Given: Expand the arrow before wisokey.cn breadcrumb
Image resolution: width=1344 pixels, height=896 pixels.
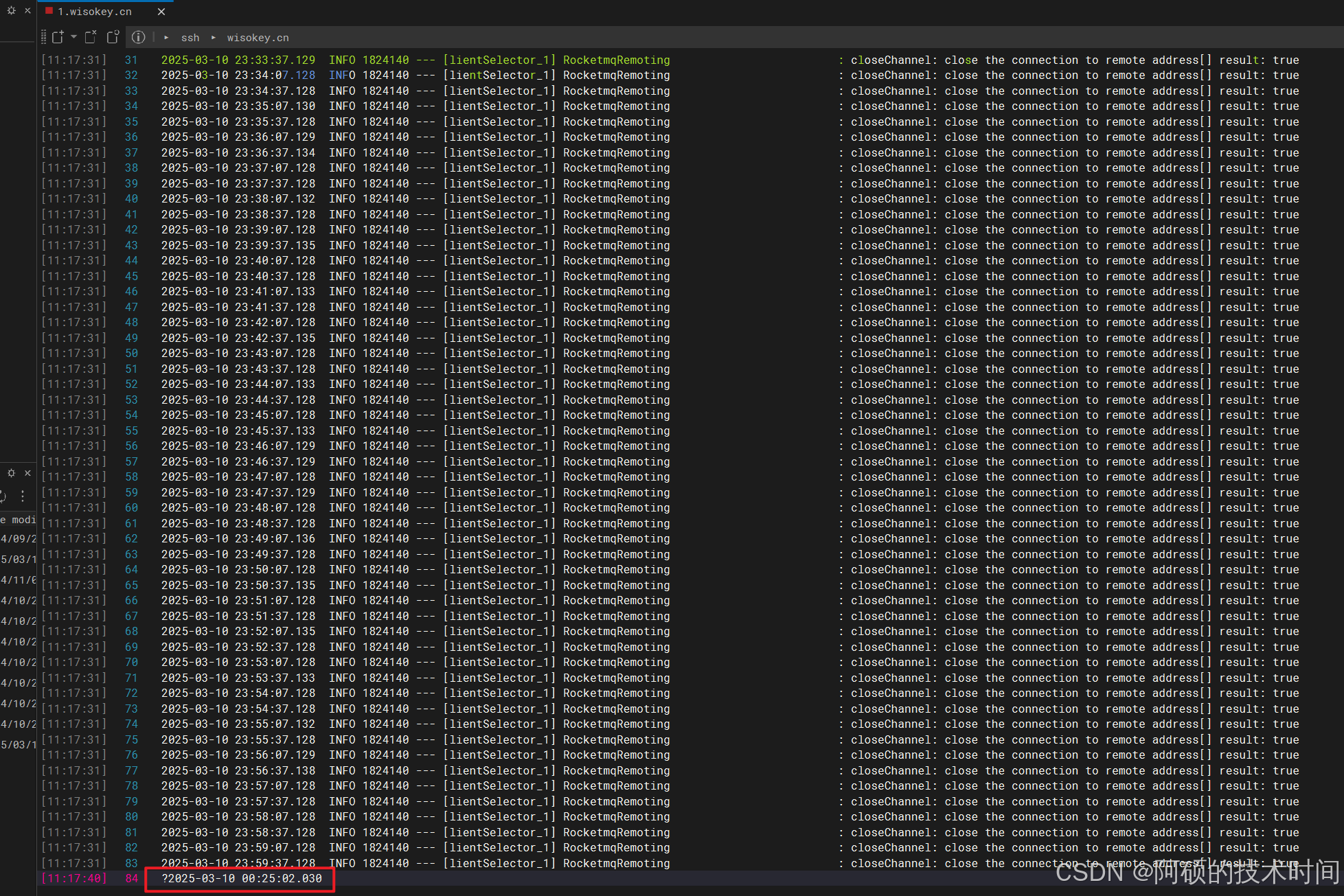Looking at the screenshot, I should 214,38.
